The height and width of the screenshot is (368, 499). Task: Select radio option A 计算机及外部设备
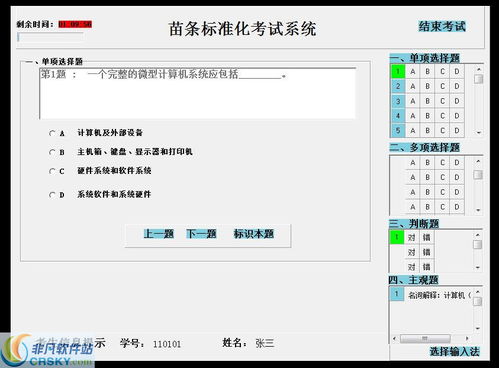pos(52,133)
